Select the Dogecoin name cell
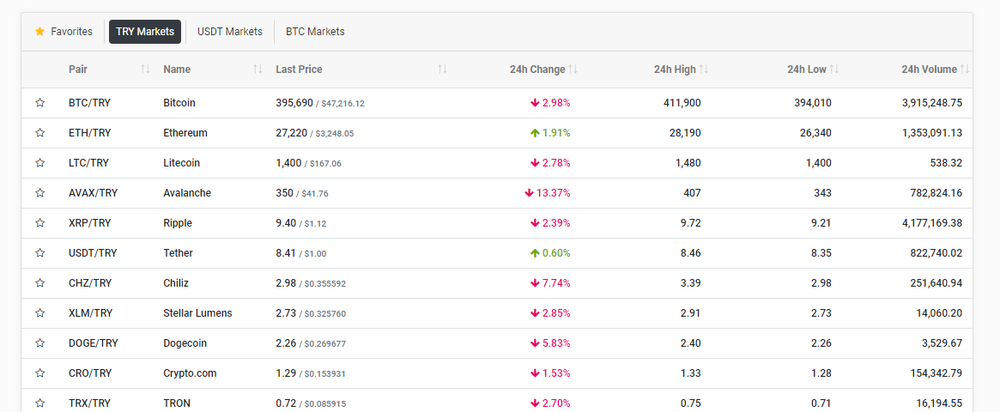The image size is (1000, 412). [x=186, y=342]
